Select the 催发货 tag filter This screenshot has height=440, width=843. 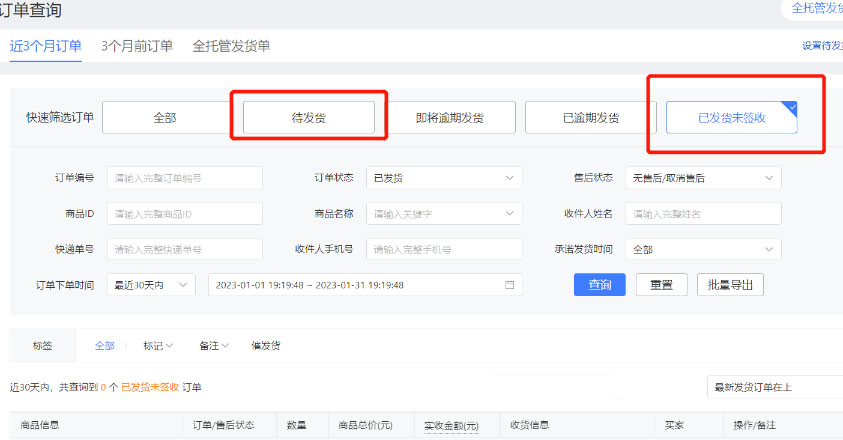[266, 346]
